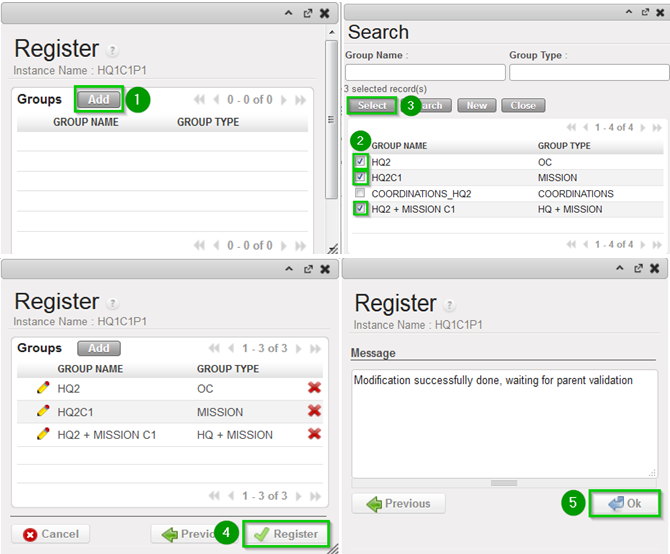This screenshot has height=554, width=670.
Task: First page in Search results top pager
Action: point(571,127)
